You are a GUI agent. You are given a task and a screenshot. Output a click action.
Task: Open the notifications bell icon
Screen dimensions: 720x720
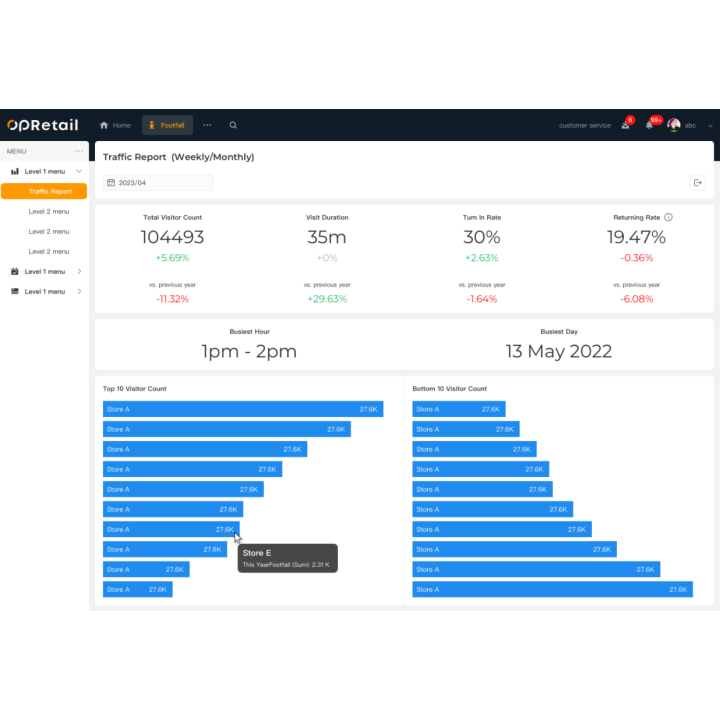[x=650, y=125]
